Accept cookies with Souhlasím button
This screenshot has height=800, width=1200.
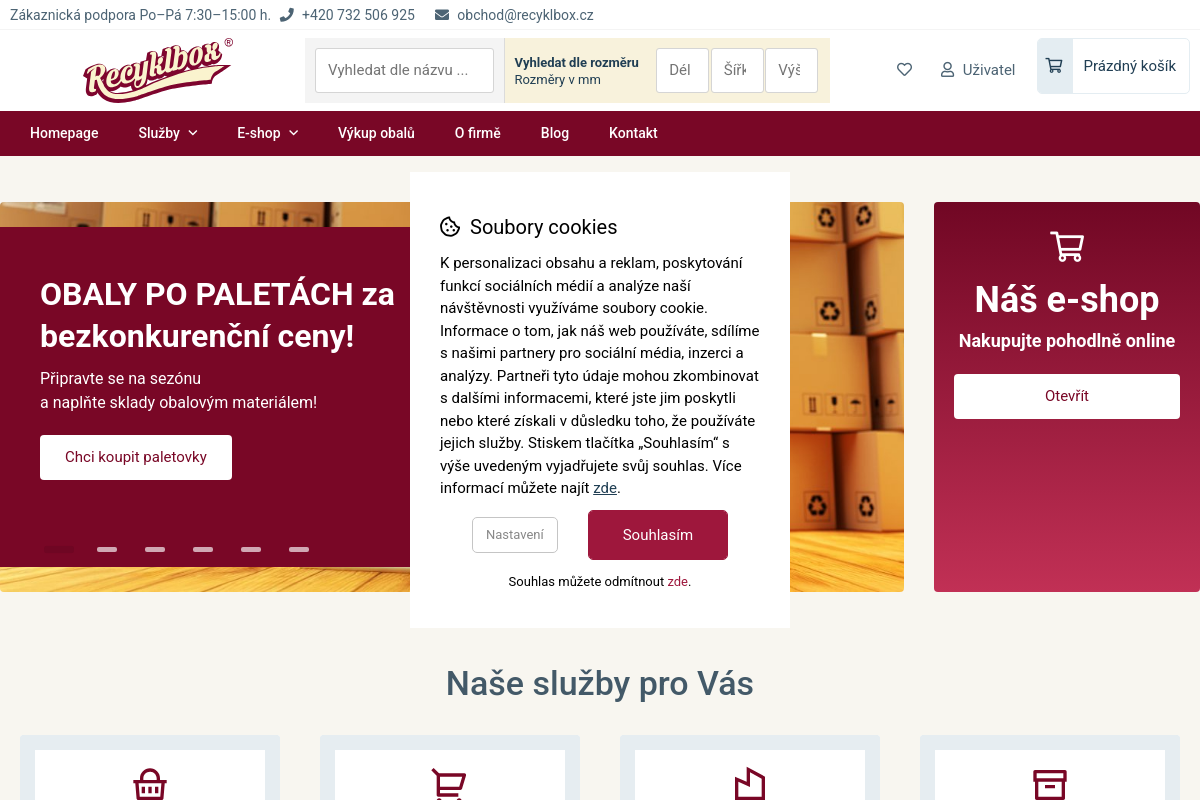click(x=658, y=535)
